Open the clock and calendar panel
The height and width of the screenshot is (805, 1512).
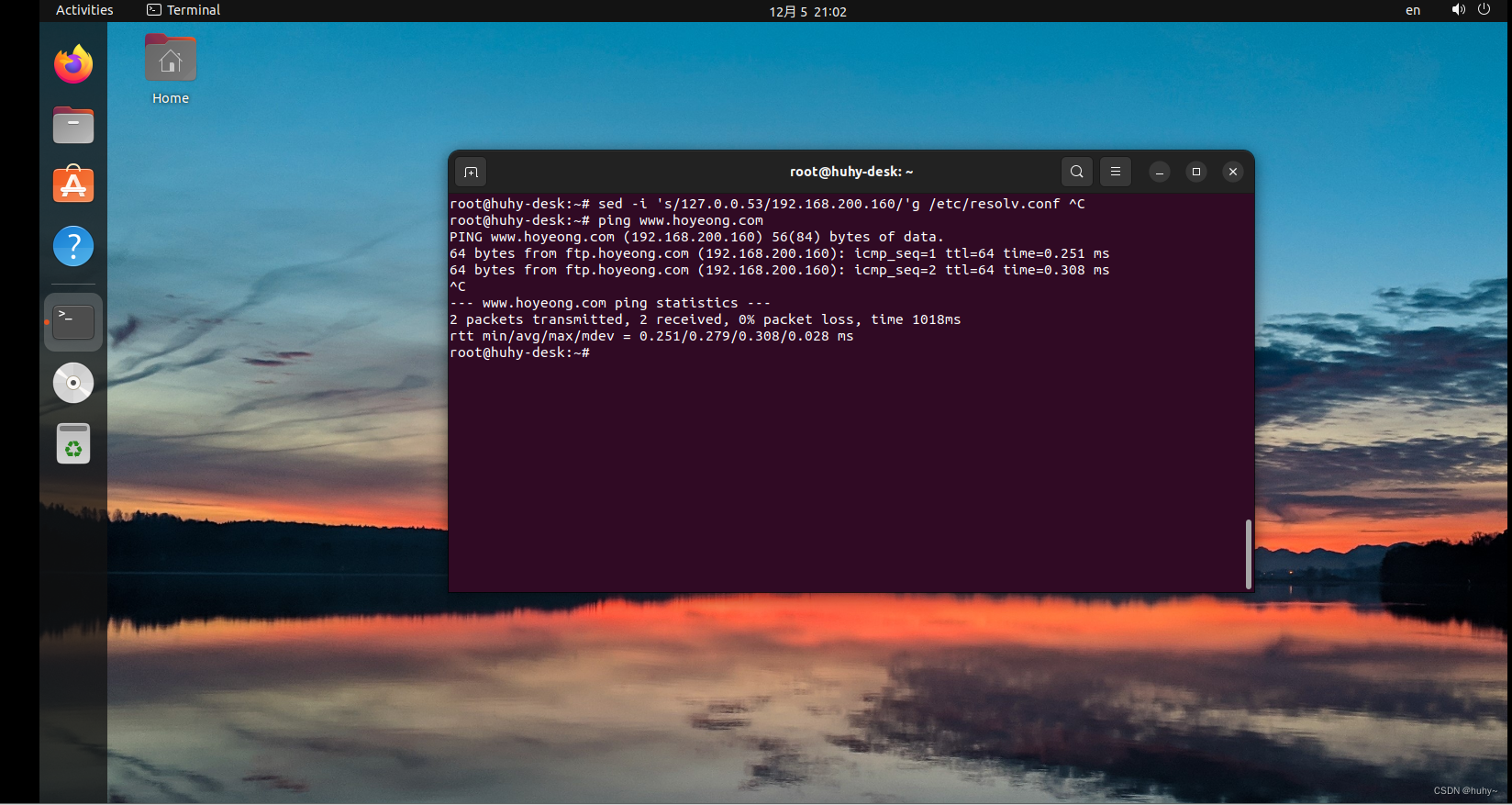(807, 11)
